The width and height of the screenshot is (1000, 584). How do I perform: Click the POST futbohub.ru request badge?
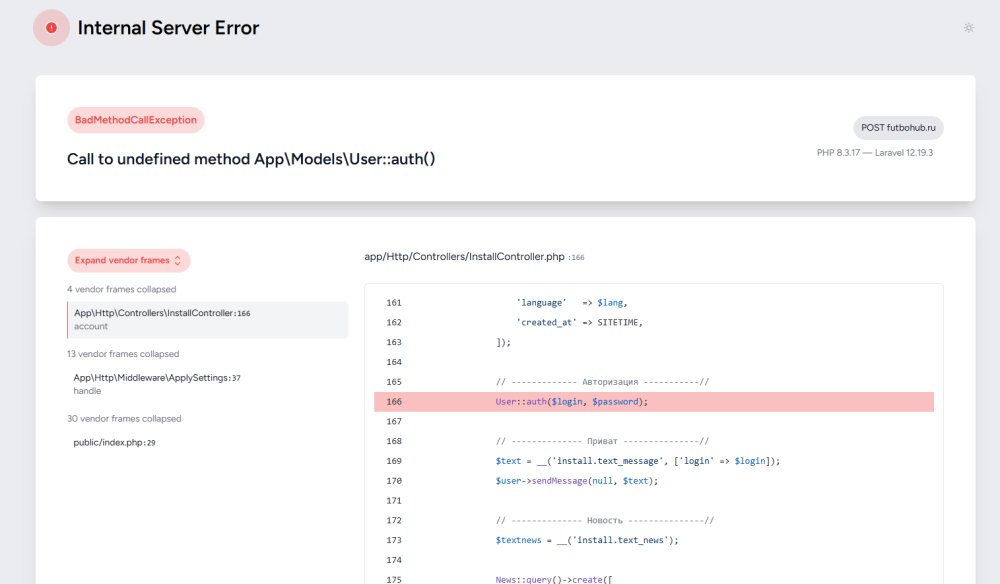(x=898, y=128)
